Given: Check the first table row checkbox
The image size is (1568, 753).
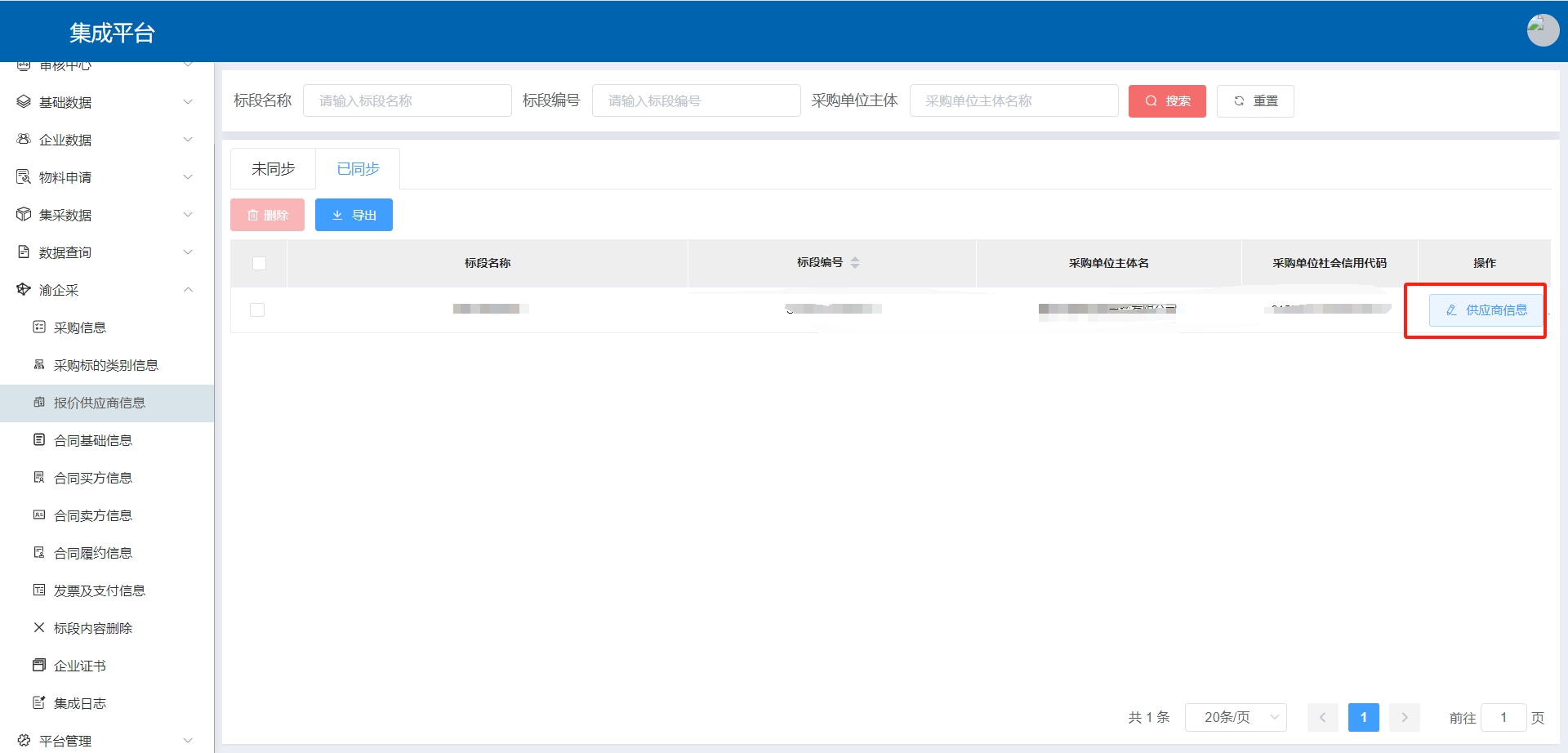Looking at the screenshot, I should [x=257, y=310].
